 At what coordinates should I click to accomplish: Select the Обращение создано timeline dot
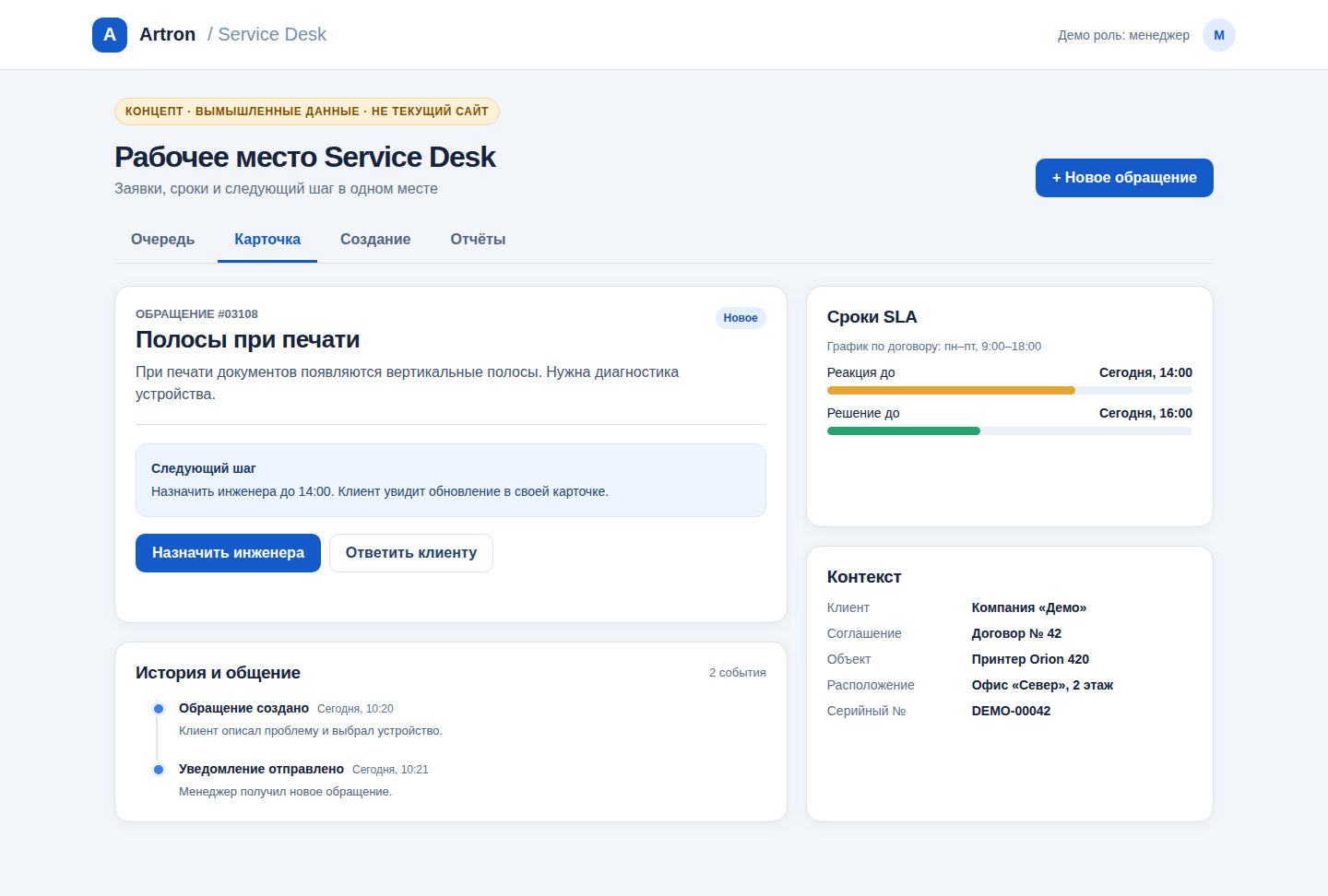click(159, 709)
